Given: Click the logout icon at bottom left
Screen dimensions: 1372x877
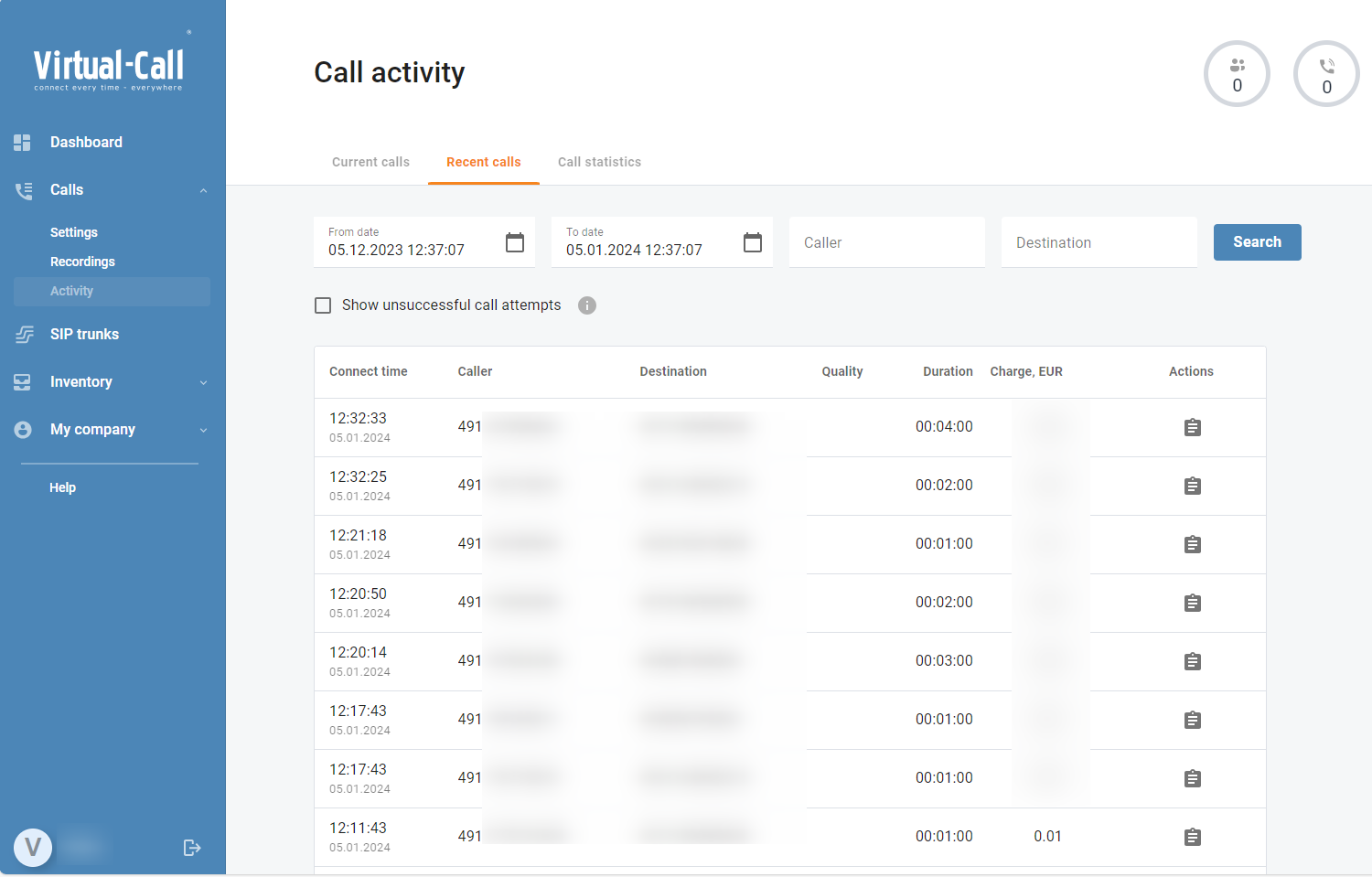Looking at the screenshot, I should point(192,847).
